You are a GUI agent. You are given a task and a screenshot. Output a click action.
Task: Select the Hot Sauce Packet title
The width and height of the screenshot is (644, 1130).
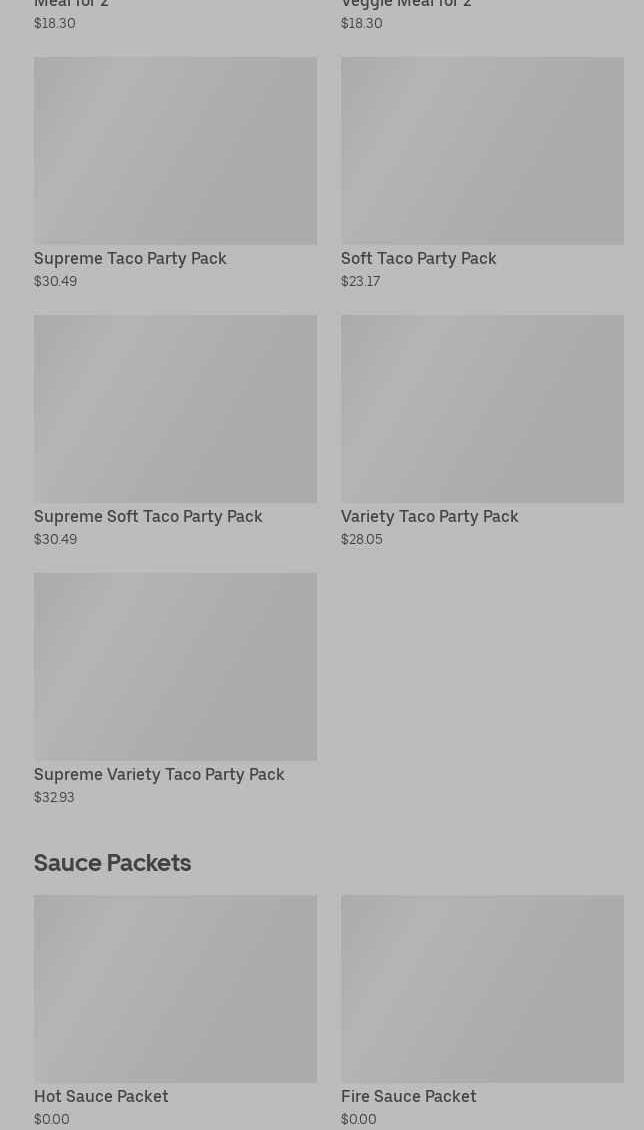click(101, 1096)
